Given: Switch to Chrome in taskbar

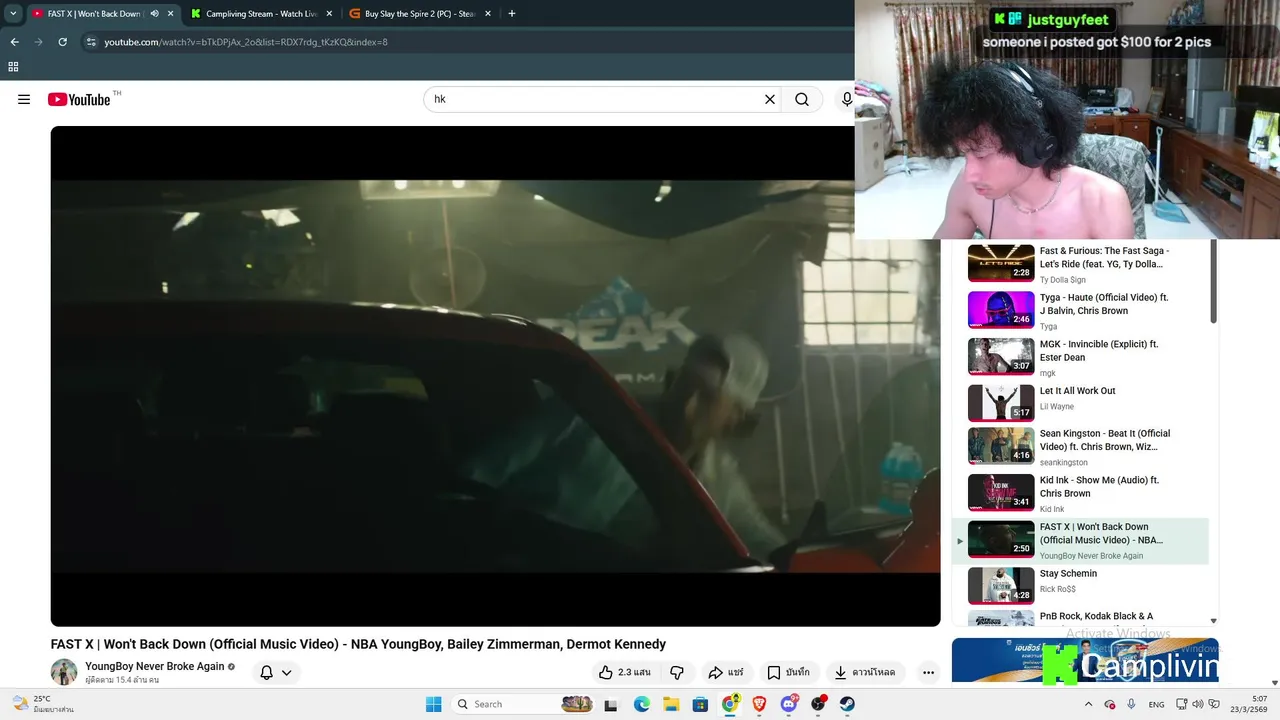Looking at the screenshot, I should coord(730,704).
